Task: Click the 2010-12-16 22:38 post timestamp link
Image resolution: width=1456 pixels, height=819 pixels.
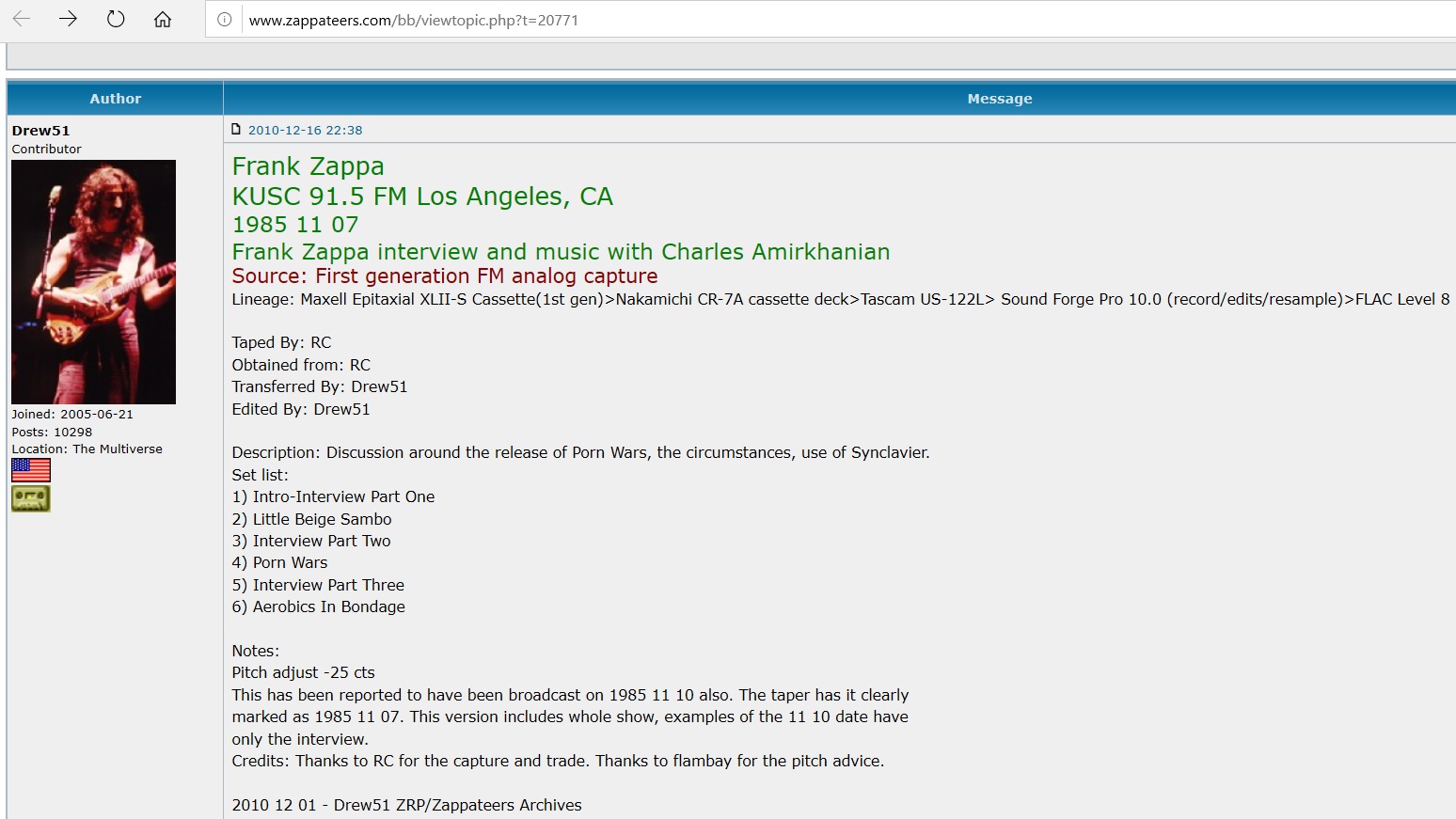Action: pos(305,131)
